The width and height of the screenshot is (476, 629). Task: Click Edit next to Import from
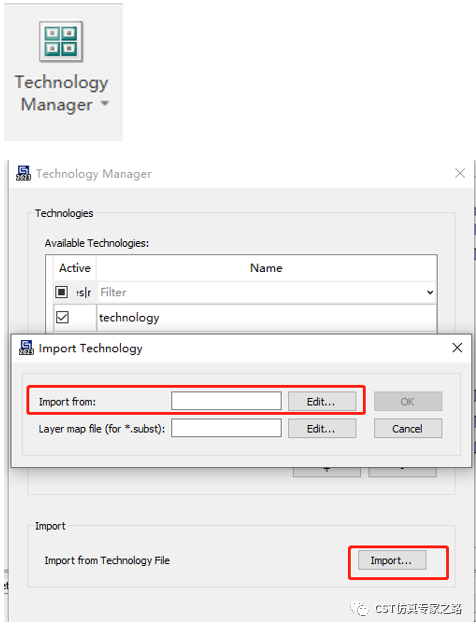(322, 402)
